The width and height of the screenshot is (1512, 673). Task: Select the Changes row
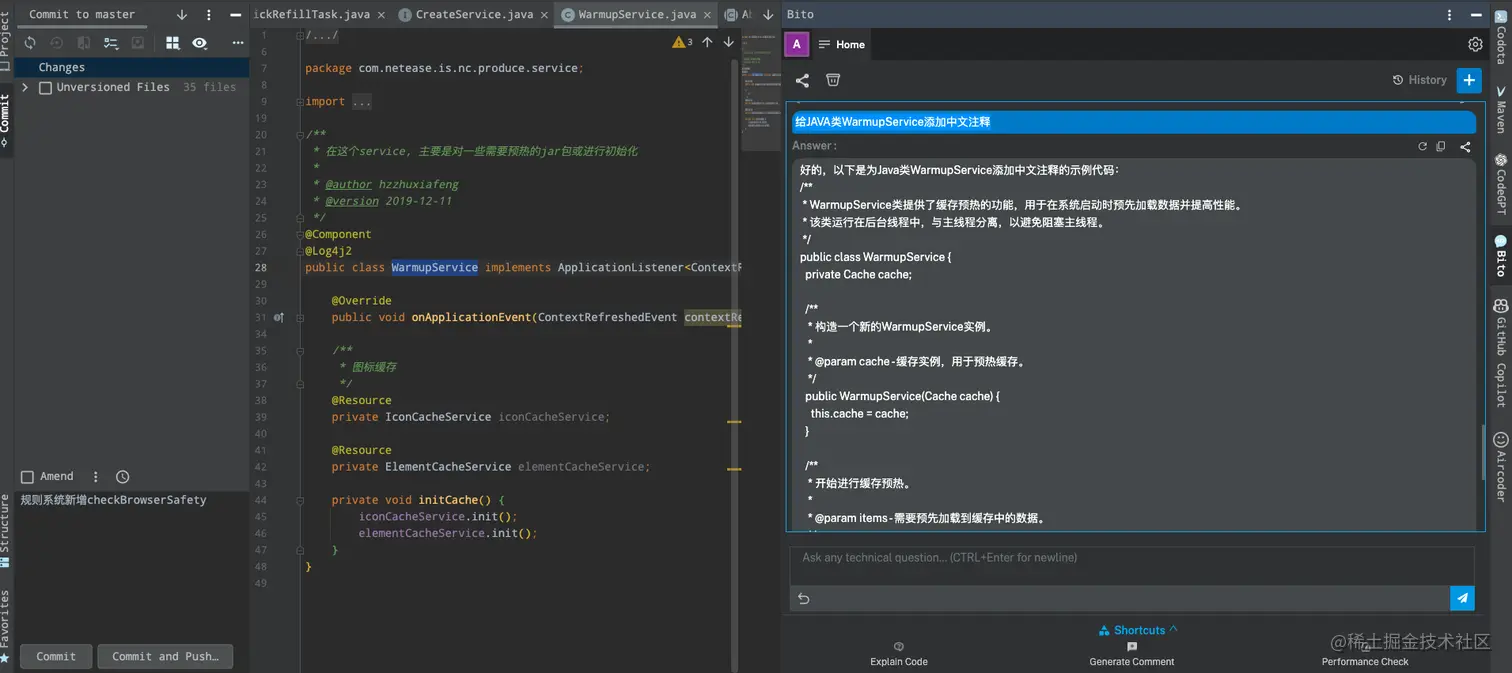coord(132,67)
